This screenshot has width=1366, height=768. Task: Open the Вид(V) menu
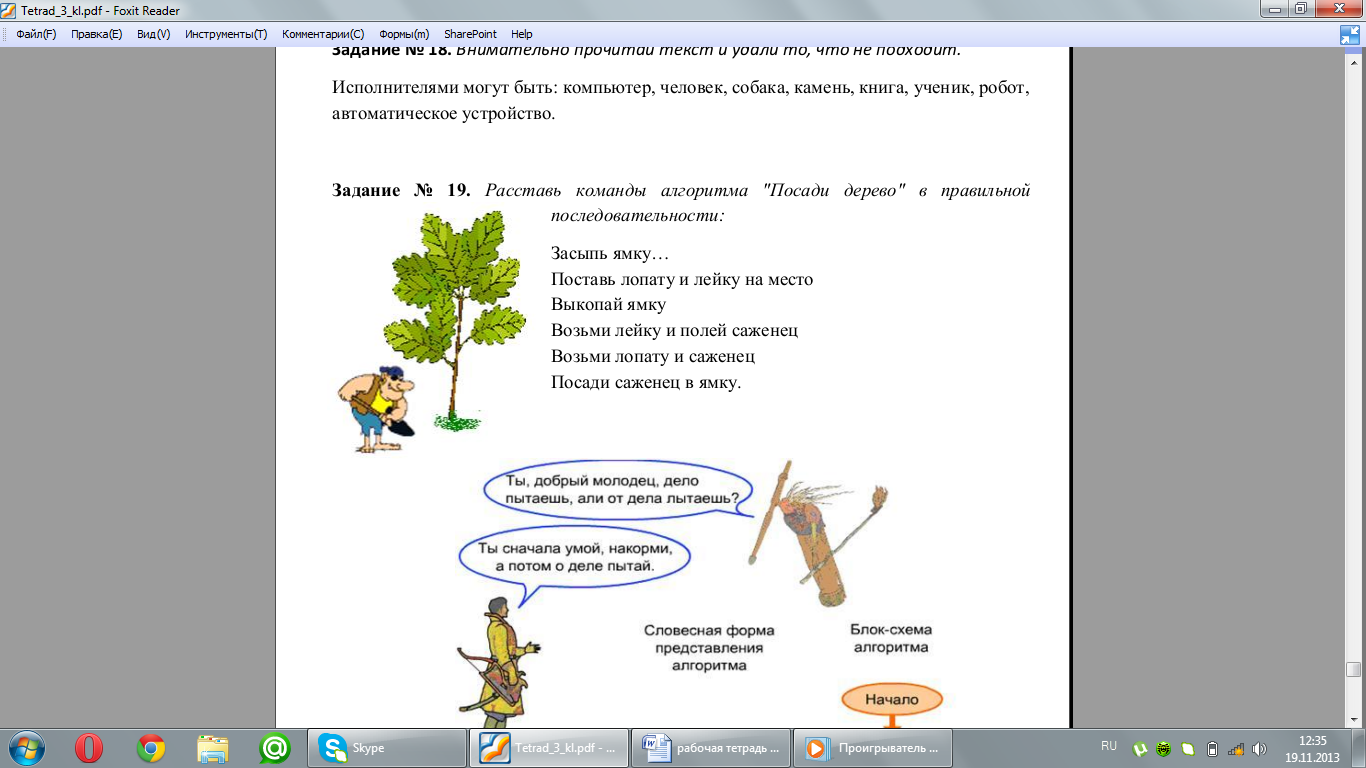click(153, 34)
